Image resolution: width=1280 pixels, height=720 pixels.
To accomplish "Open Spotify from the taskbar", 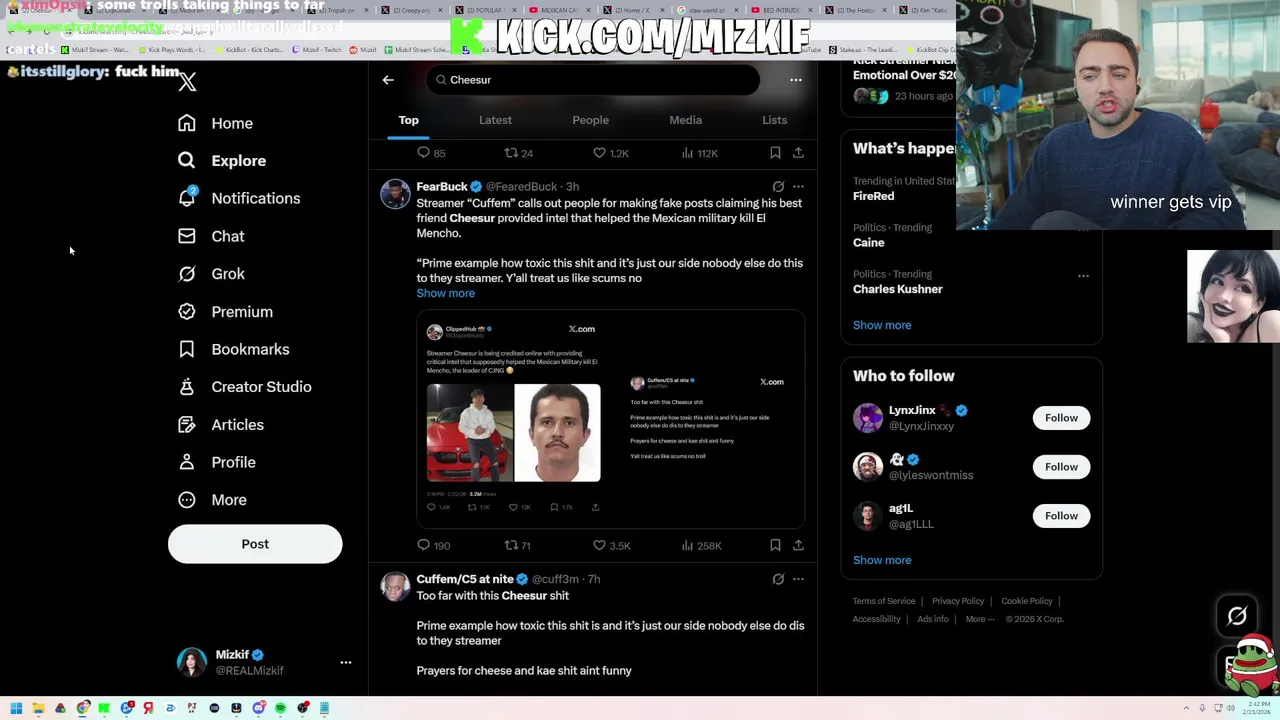I will 280,708.
